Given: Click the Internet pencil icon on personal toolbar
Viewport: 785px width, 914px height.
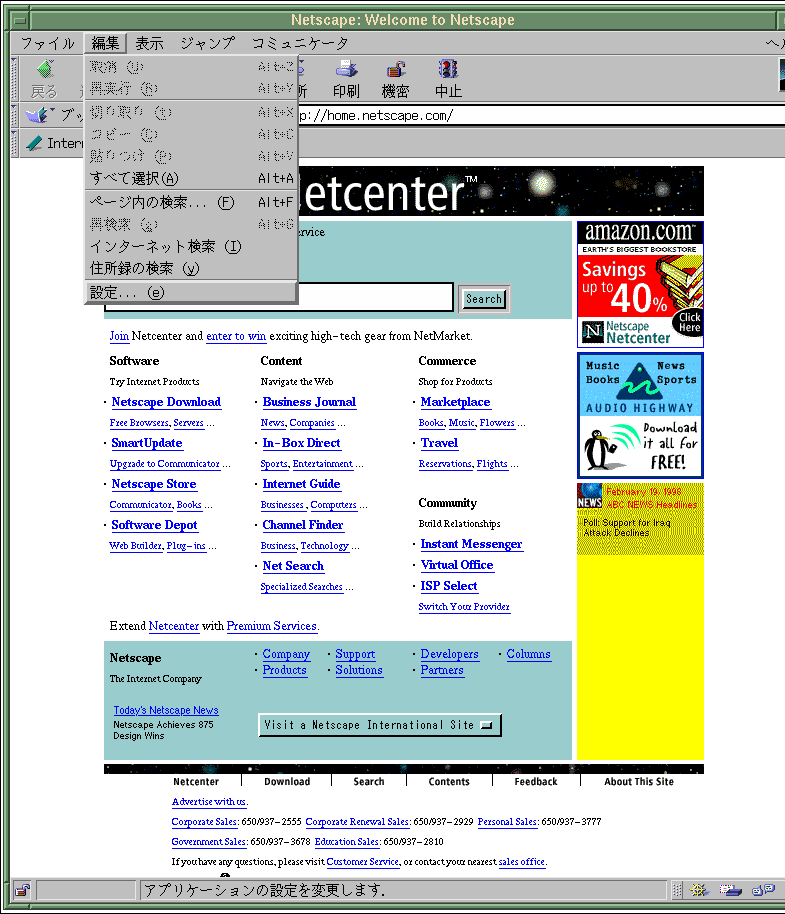Looking at the screenshot, I should click(34, 143).
